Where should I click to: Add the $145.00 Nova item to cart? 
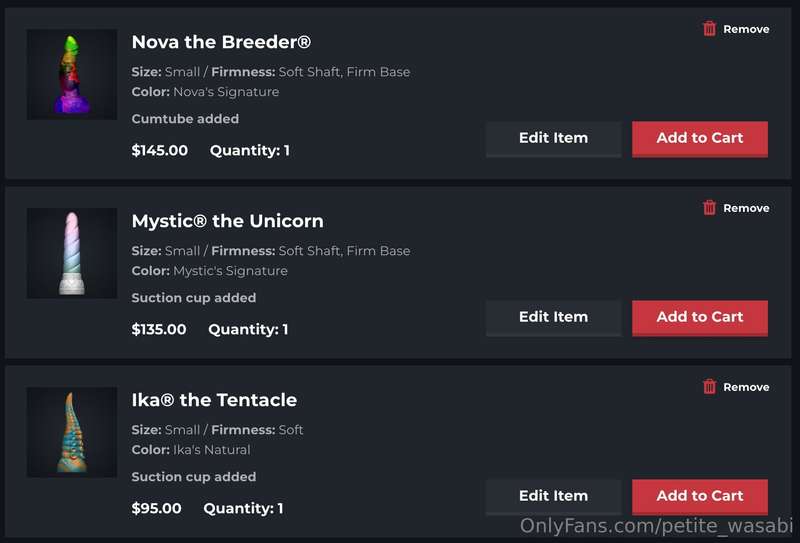pyautogui.click(x=699, y=139)
